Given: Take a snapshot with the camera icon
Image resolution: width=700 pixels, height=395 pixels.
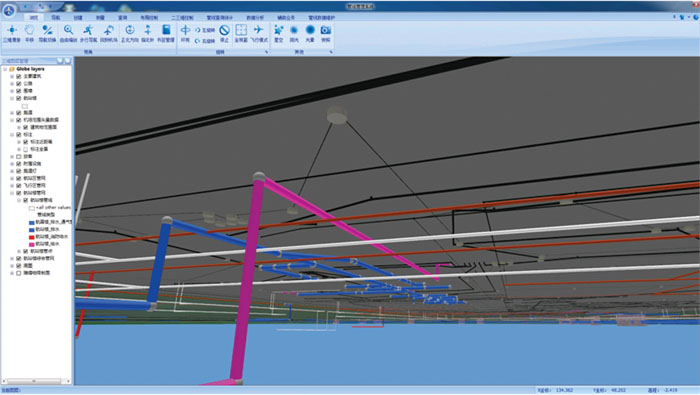Looking at the screenshot, I should click(326, 33).
